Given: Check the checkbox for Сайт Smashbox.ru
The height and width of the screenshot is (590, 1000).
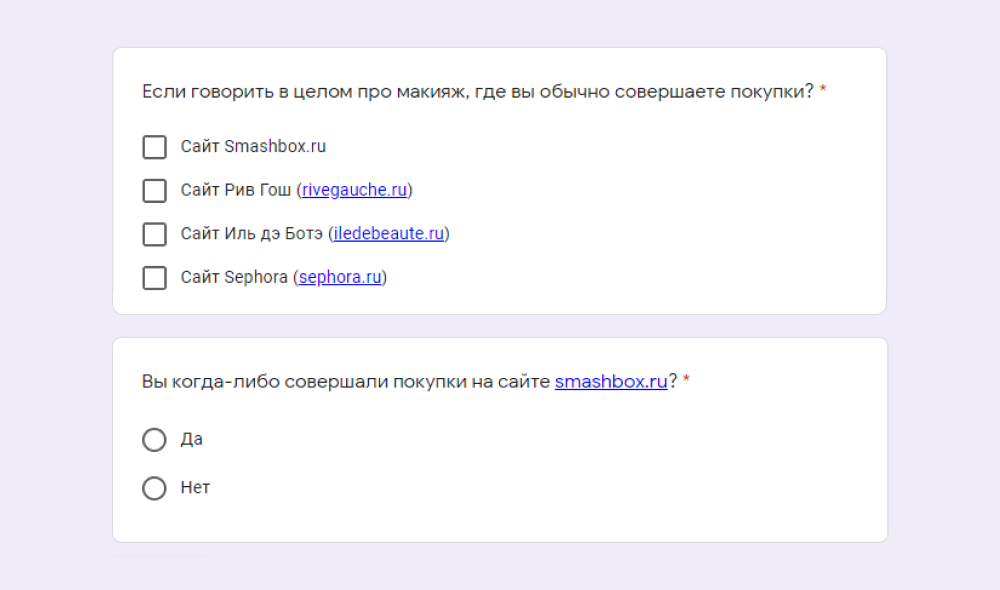Looking at the screenshot, I should (x=154, y=146).
